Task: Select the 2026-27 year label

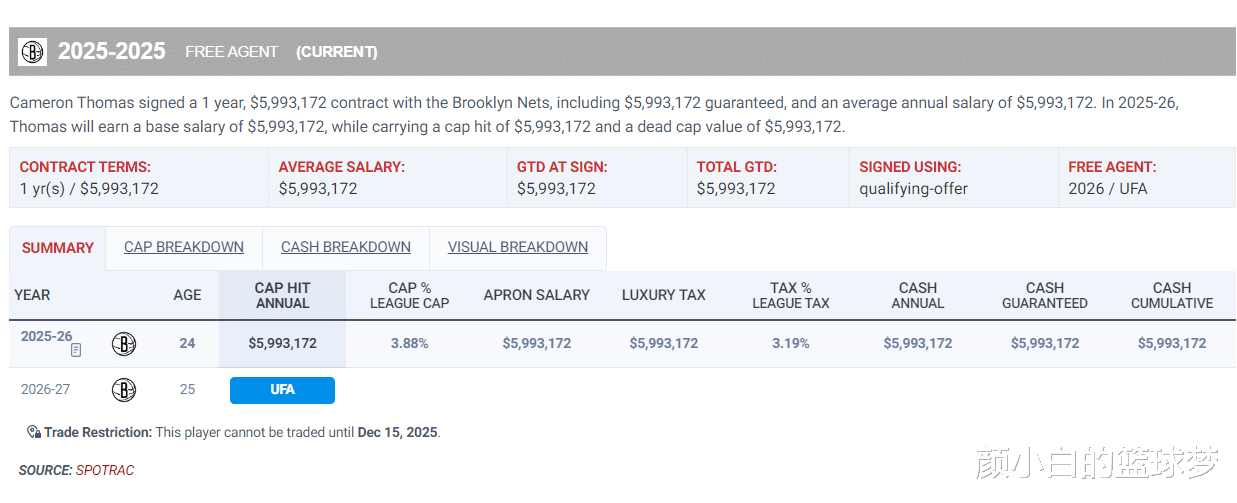Action: coord(46,390)
